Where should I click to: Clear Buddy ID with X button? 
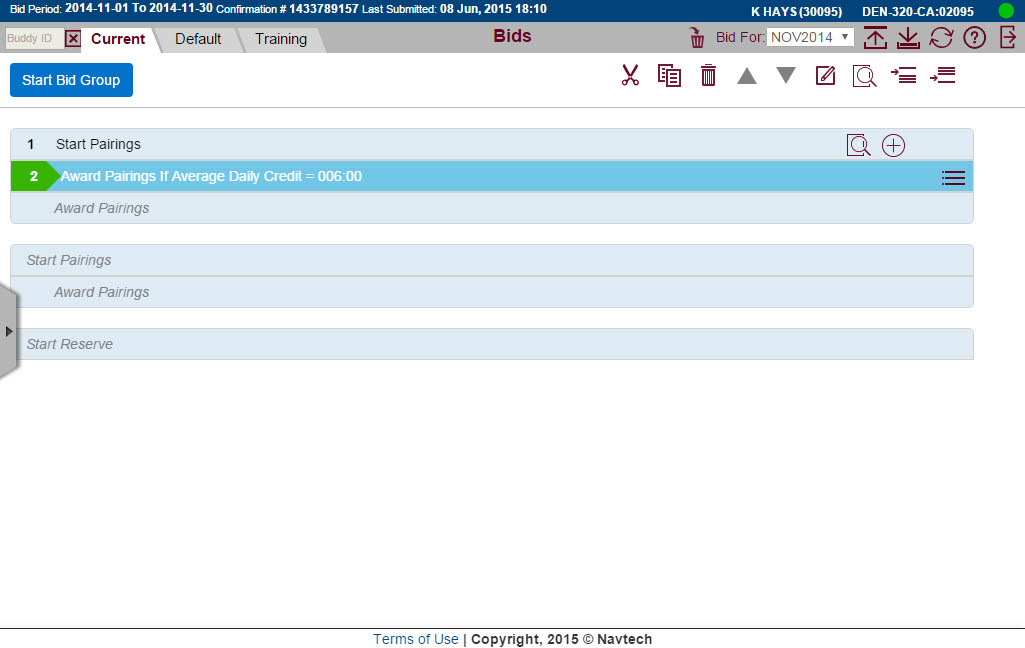click(x=73, y=39)
